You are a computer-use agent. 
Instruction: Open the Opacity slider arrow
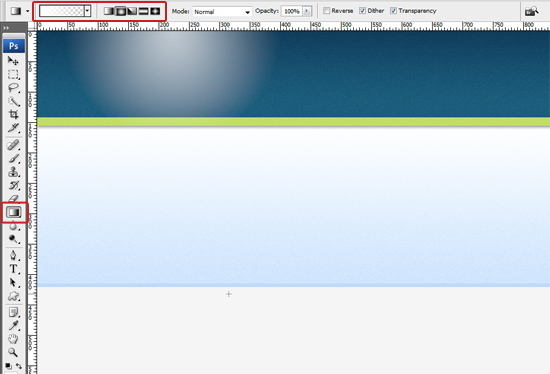click(x=307, y=11)
